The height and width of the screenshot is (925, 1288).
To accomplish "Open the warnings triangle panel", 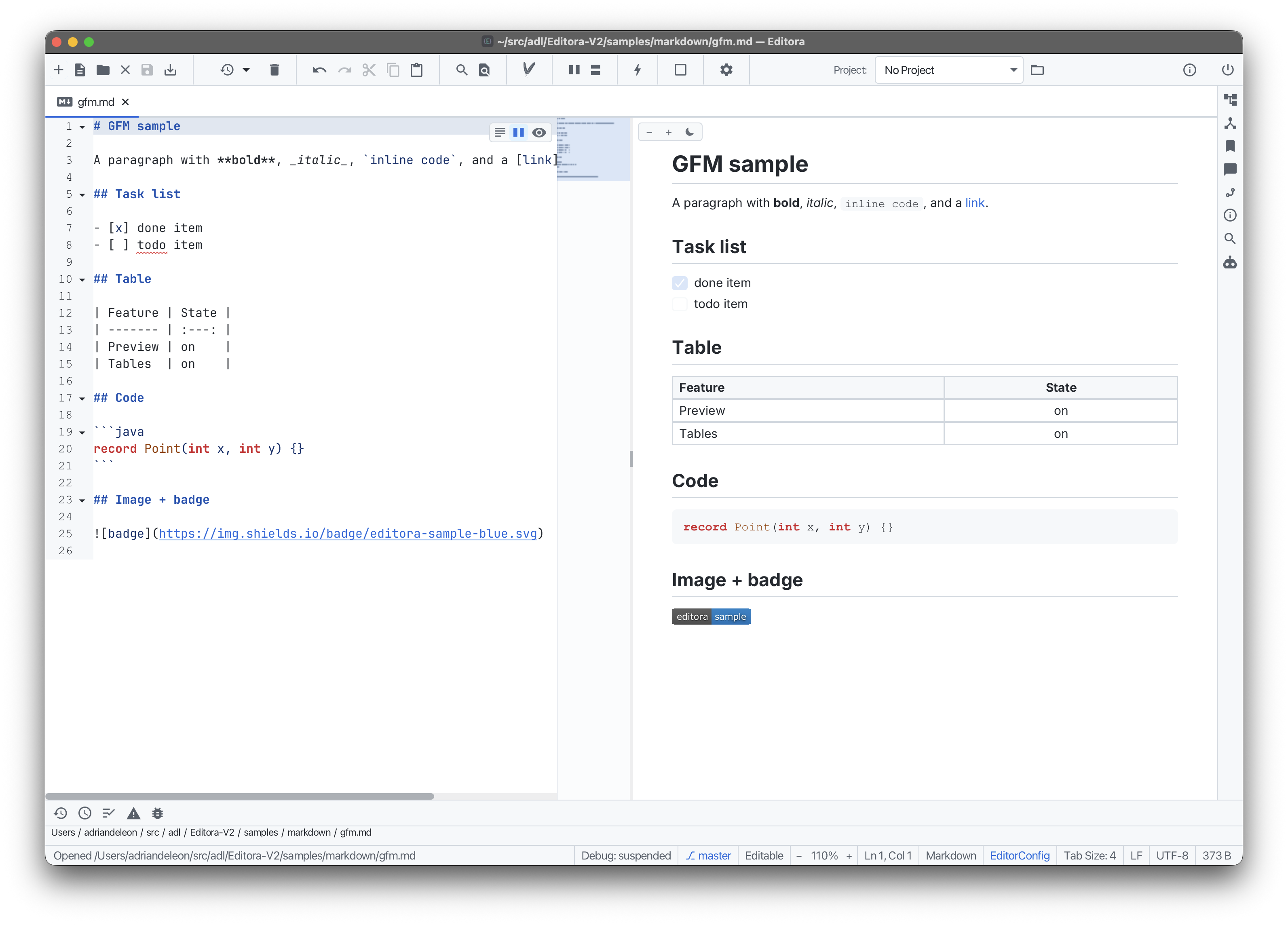I will pyautogui.click(x=133, y=813).
